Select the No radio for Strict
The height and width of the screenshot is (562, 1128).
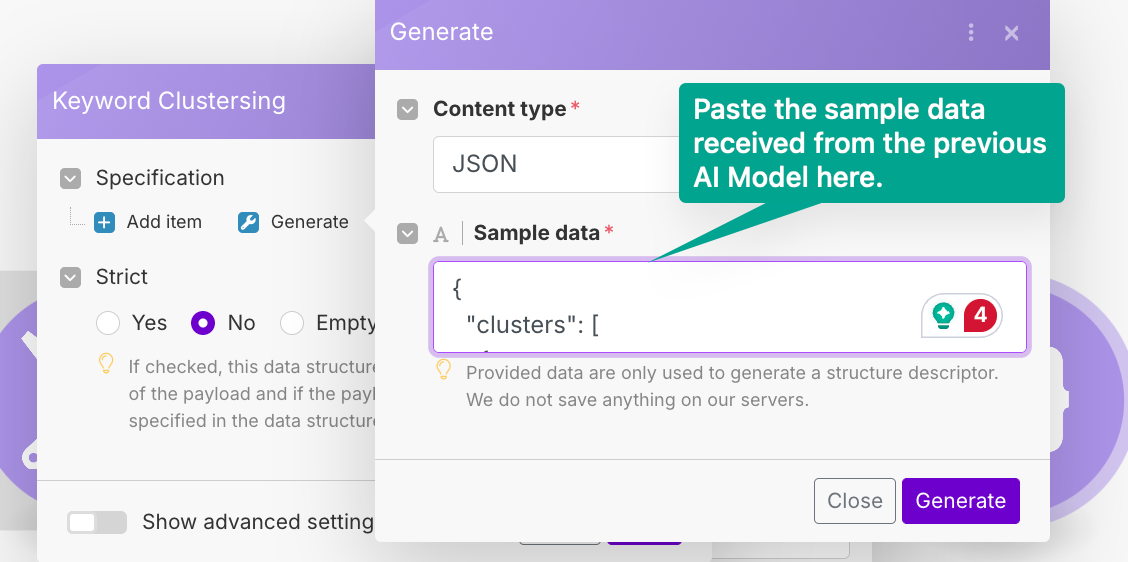tap(203, 323)
